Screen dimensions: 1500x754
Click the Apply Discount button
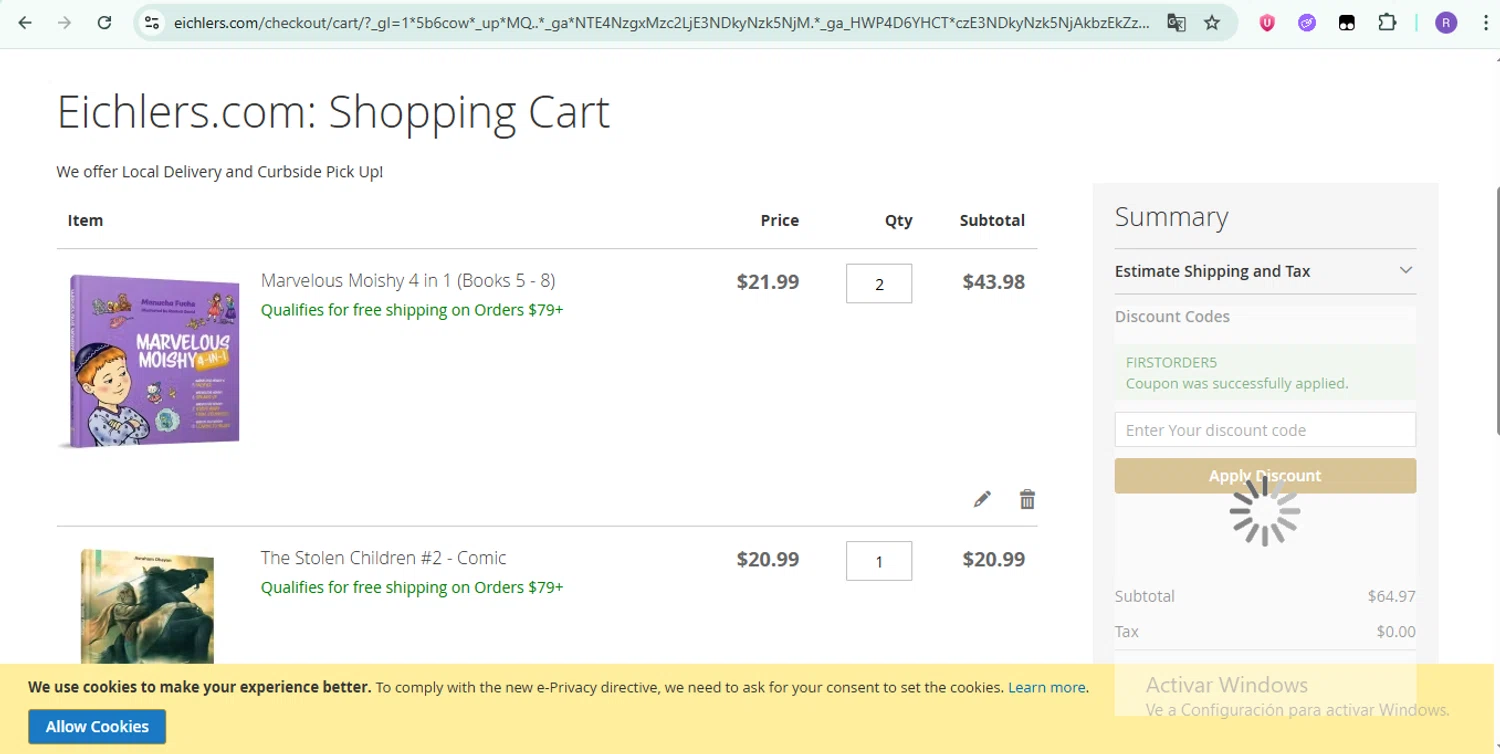1265,476
